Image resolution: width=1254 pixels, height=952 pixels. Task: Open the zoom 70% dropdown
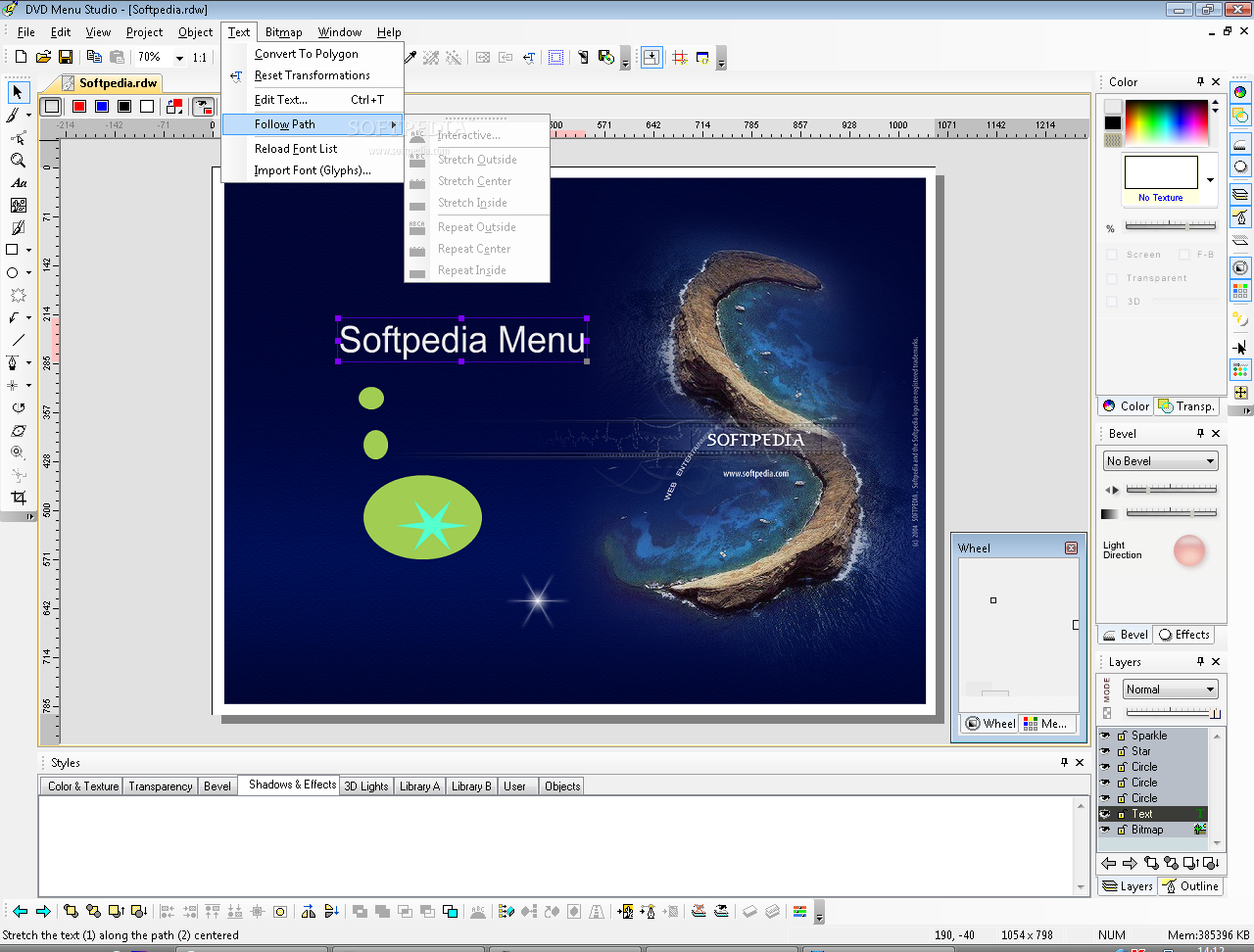pyautogui.click(x=179, y=58)
